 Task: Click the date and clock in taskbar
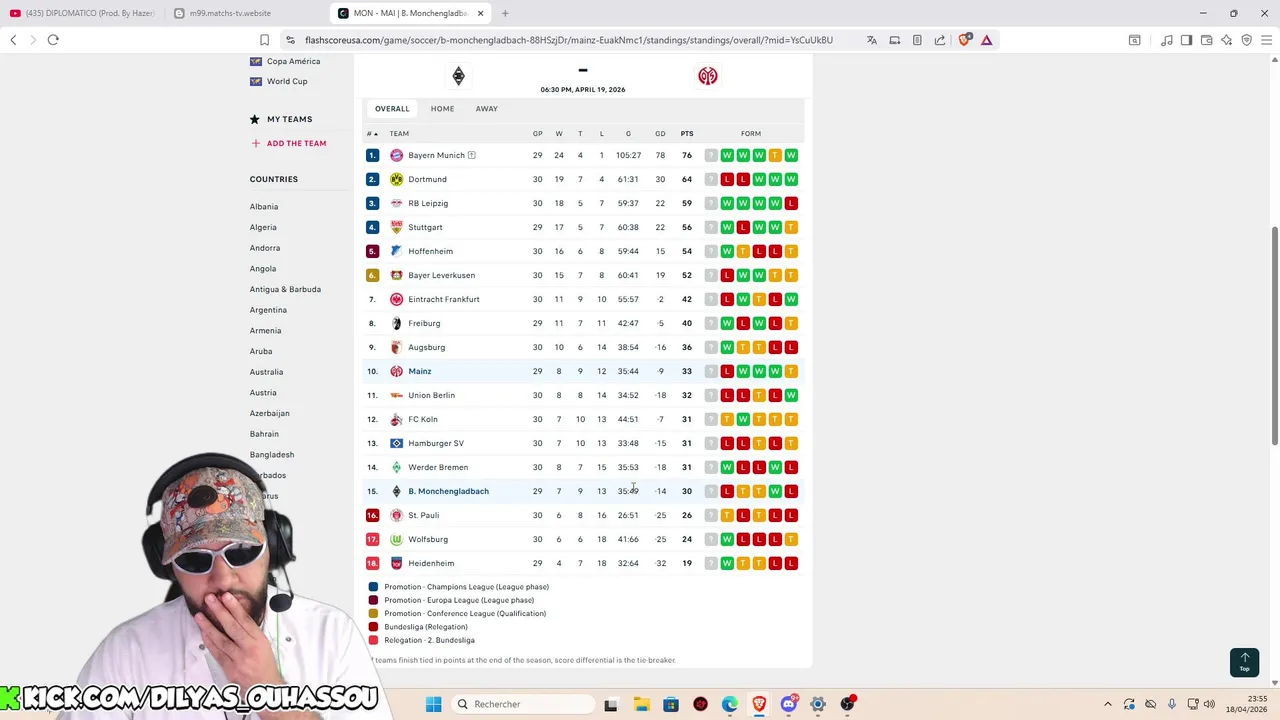1245,704
